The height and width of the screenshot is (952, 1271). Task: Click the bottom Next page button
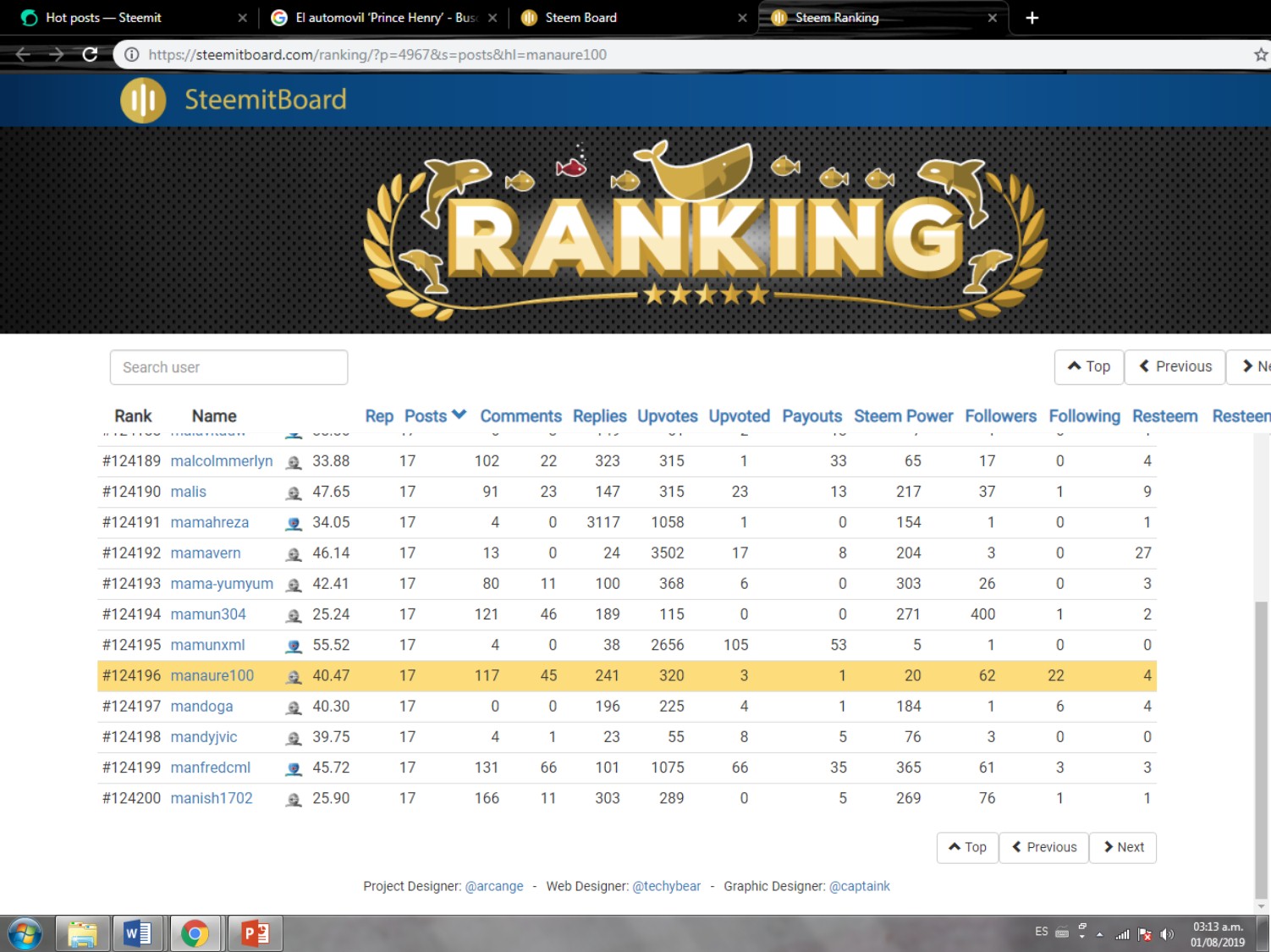(1123, 847)
